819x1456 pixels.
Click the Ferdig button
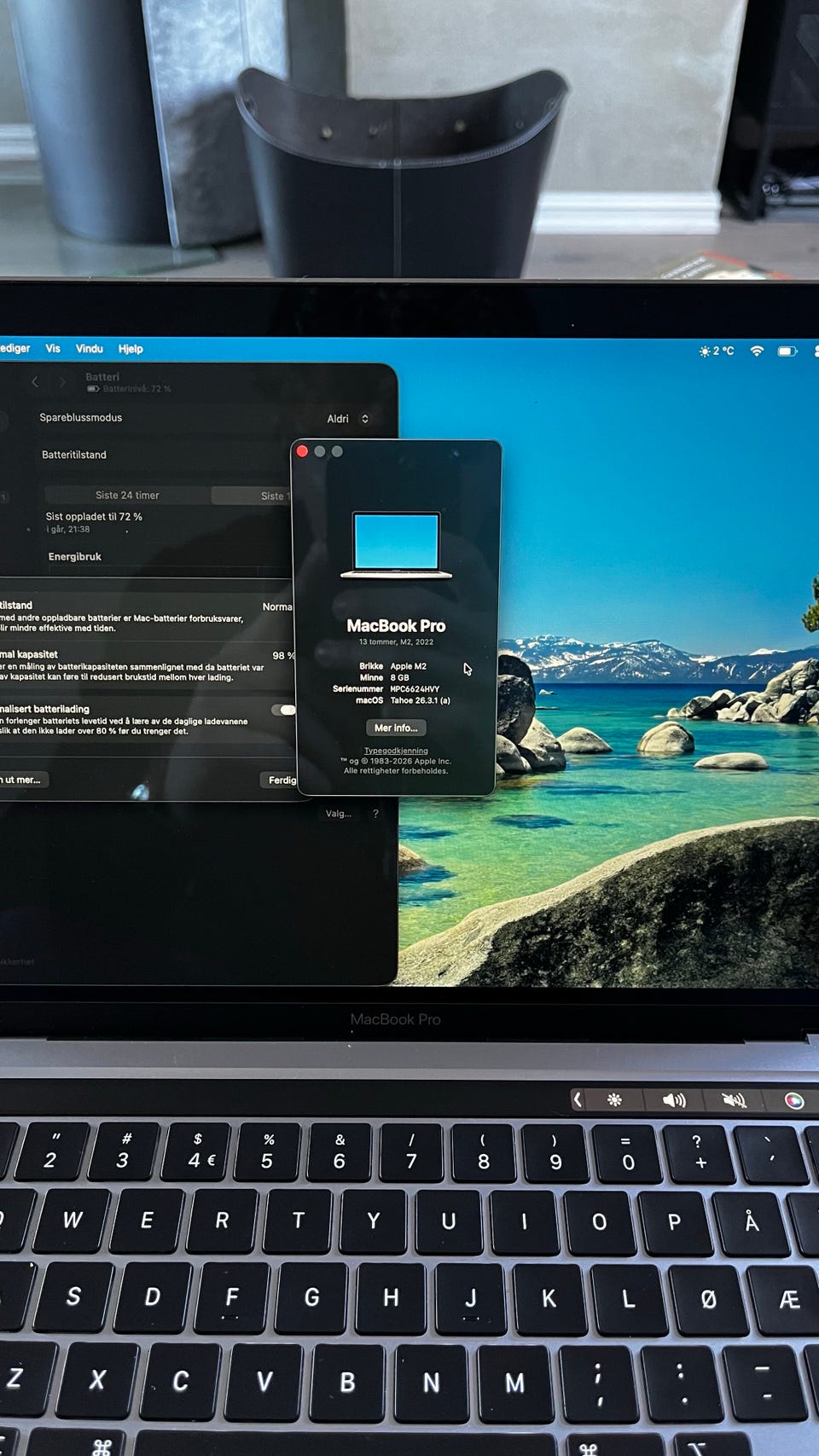(280, 780)
